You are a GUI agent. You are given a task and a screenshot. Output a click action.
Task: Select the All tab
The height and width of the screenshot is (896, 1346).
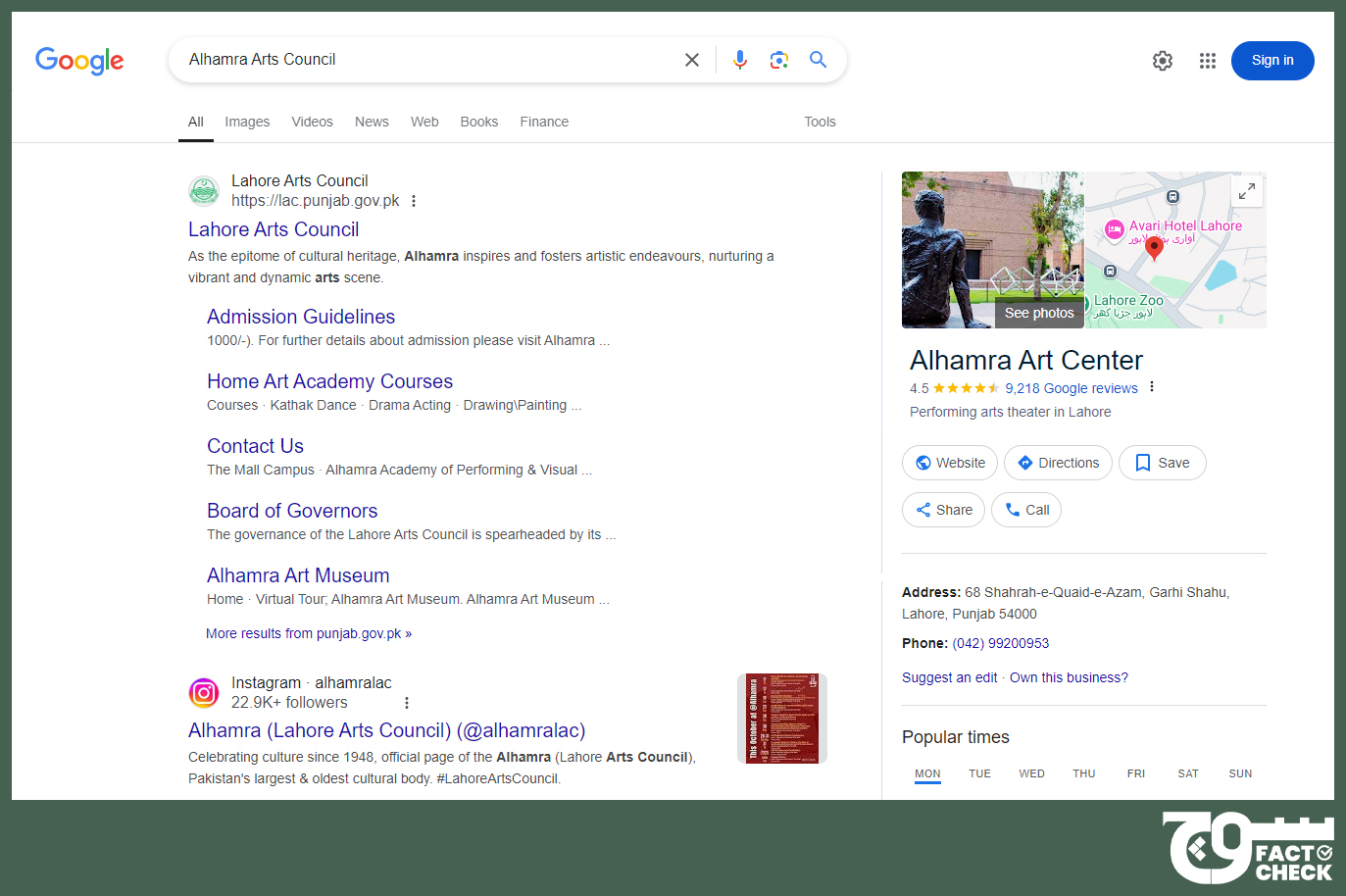(x=196, y=122)
